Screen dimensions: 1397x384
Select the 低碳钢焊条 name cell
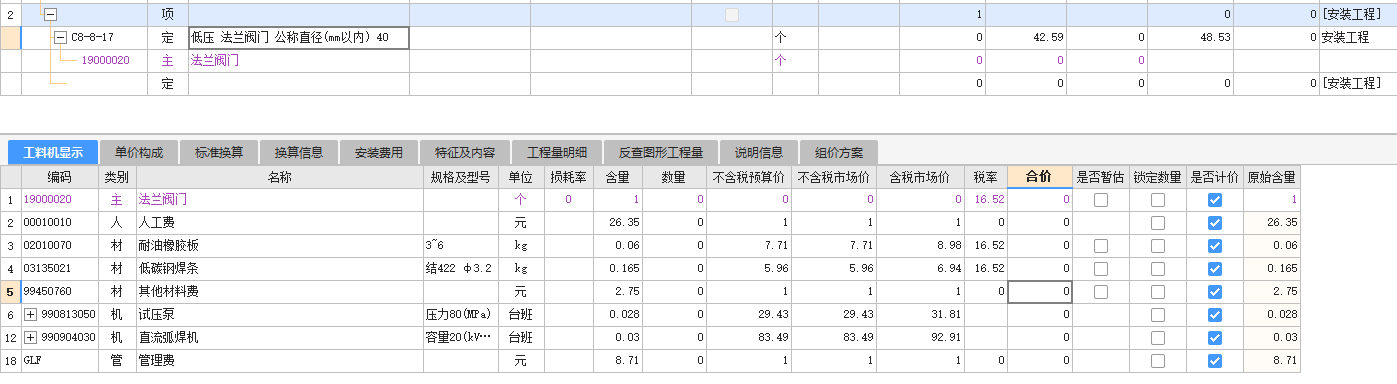point(280,269)
